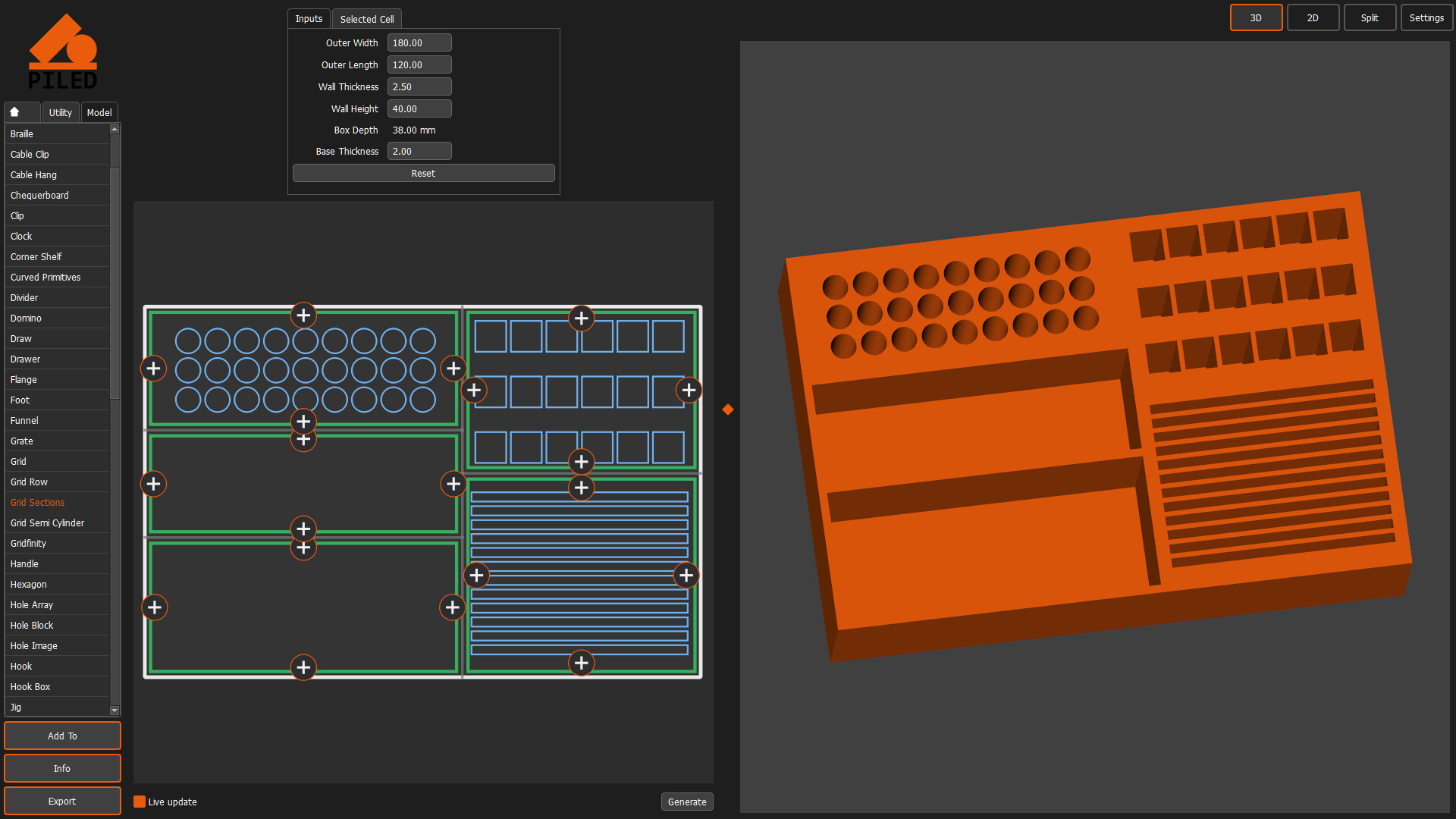Click plus below the squares cell

pyautogui.click(x=582, y=461)
